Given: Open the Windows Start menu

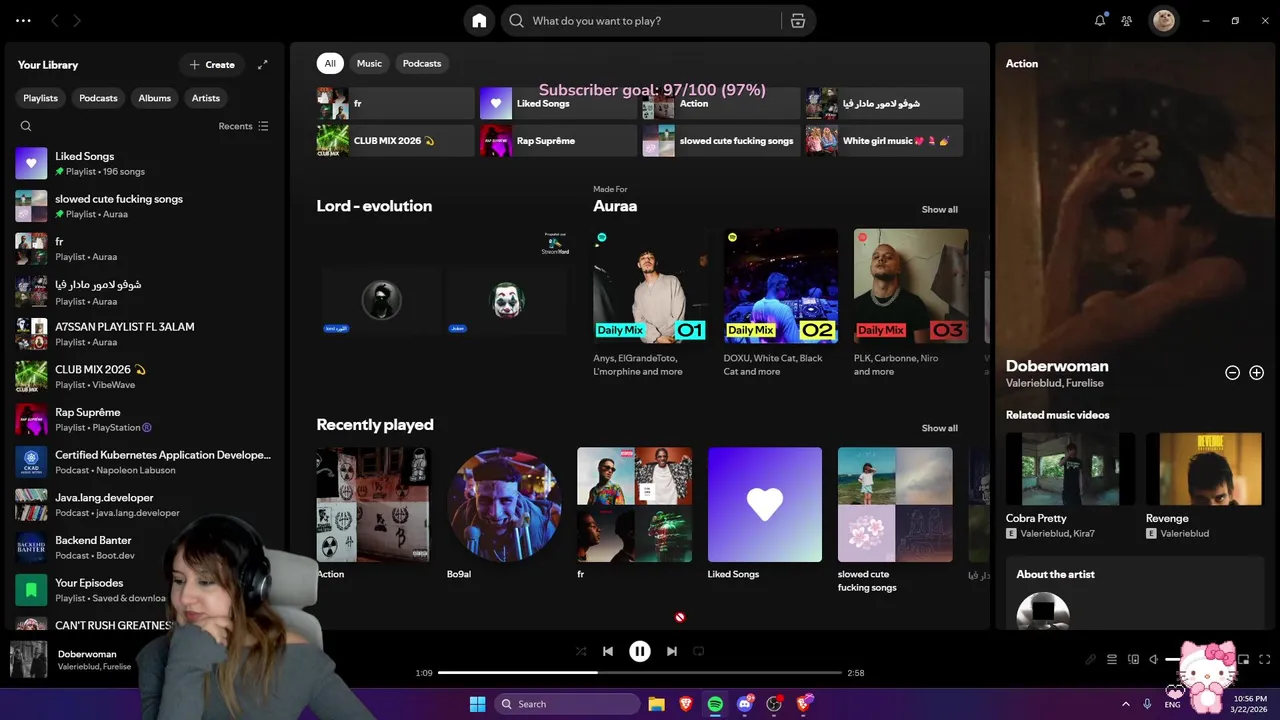Looking at the screenshot, I should (477, 704).
